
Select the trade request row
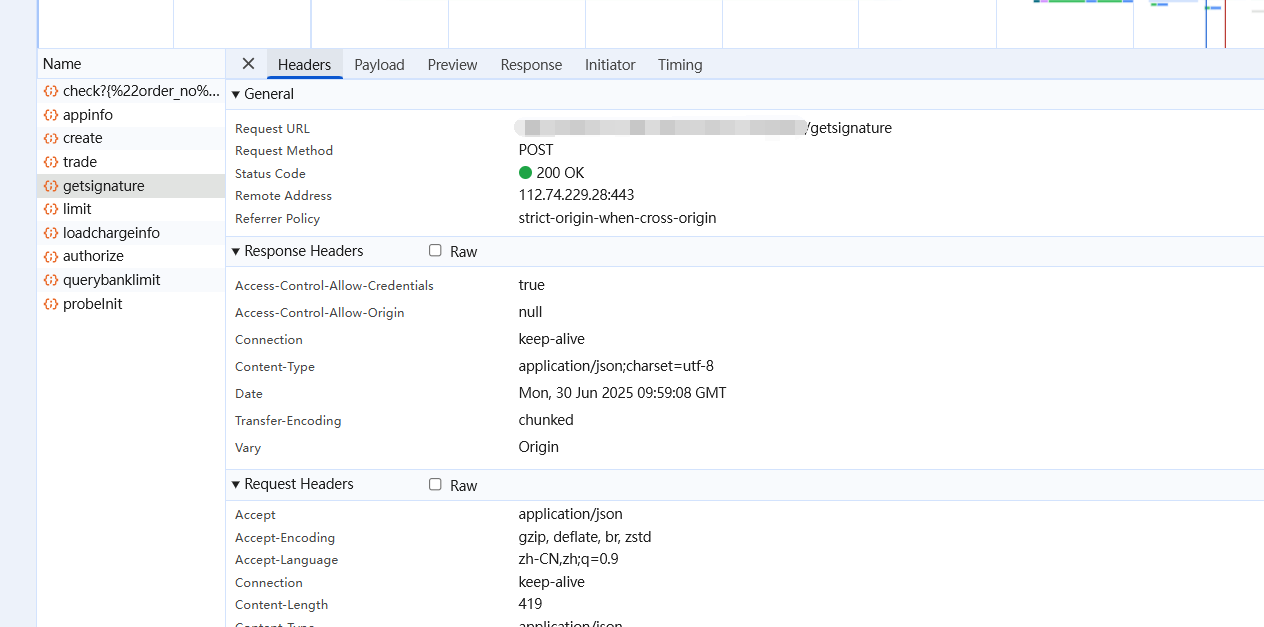click(131, 162)
